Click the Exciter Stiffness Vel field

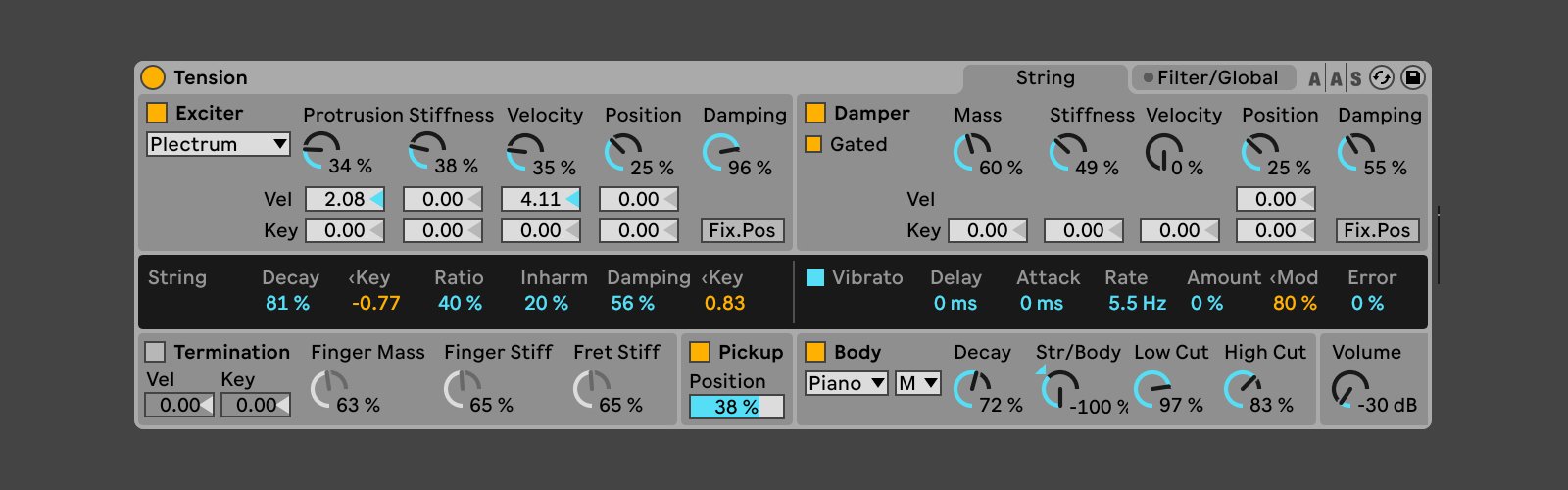point(443,199)
